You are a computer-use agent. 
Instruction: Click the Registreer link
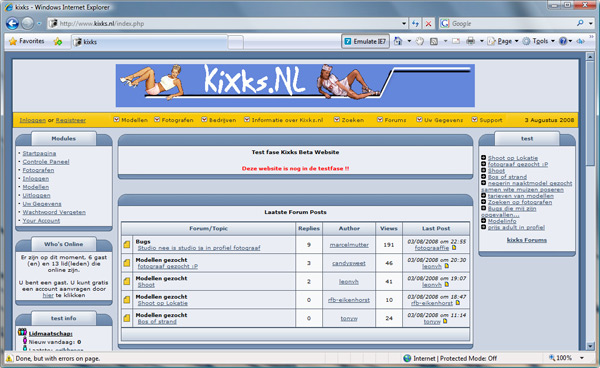pyautogui.click(x=71, y=120)
